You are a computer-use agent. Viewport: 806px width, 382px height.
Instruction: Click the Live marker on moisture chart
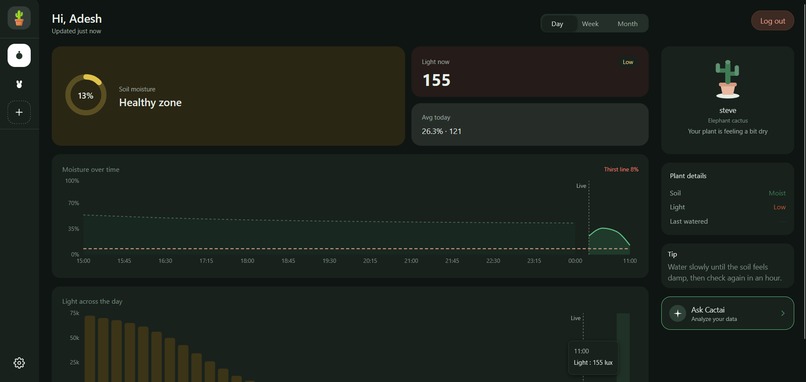(581, 186)
